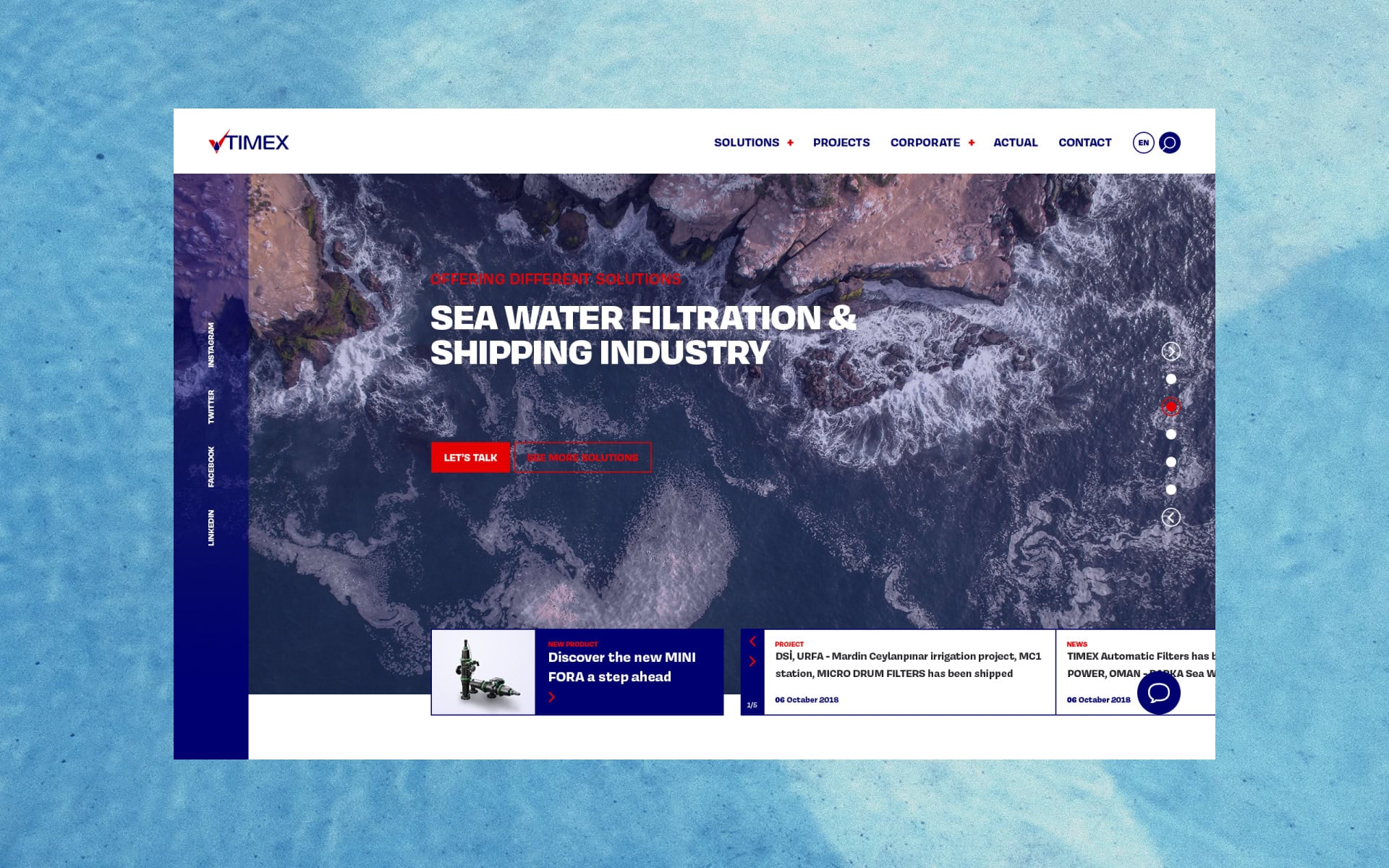Click See More Solutions button
This screenshot has width=1389, height=868.
click(x=582, y=457)
